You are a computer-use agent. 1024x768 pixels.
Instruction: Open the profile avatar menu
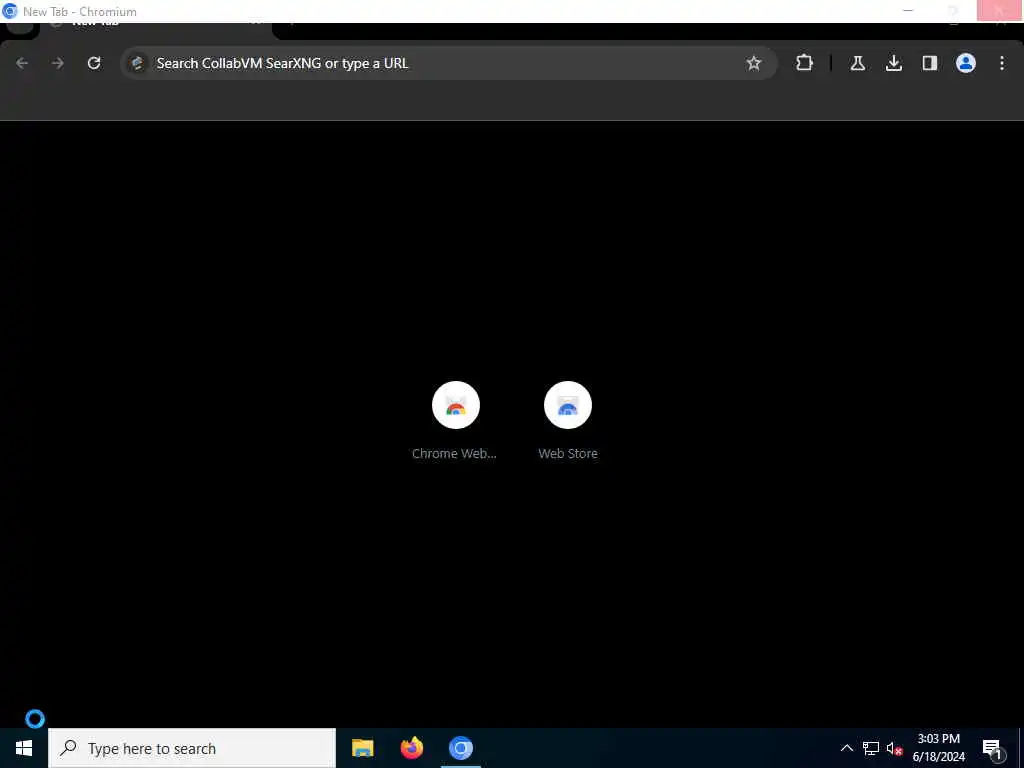965,63
